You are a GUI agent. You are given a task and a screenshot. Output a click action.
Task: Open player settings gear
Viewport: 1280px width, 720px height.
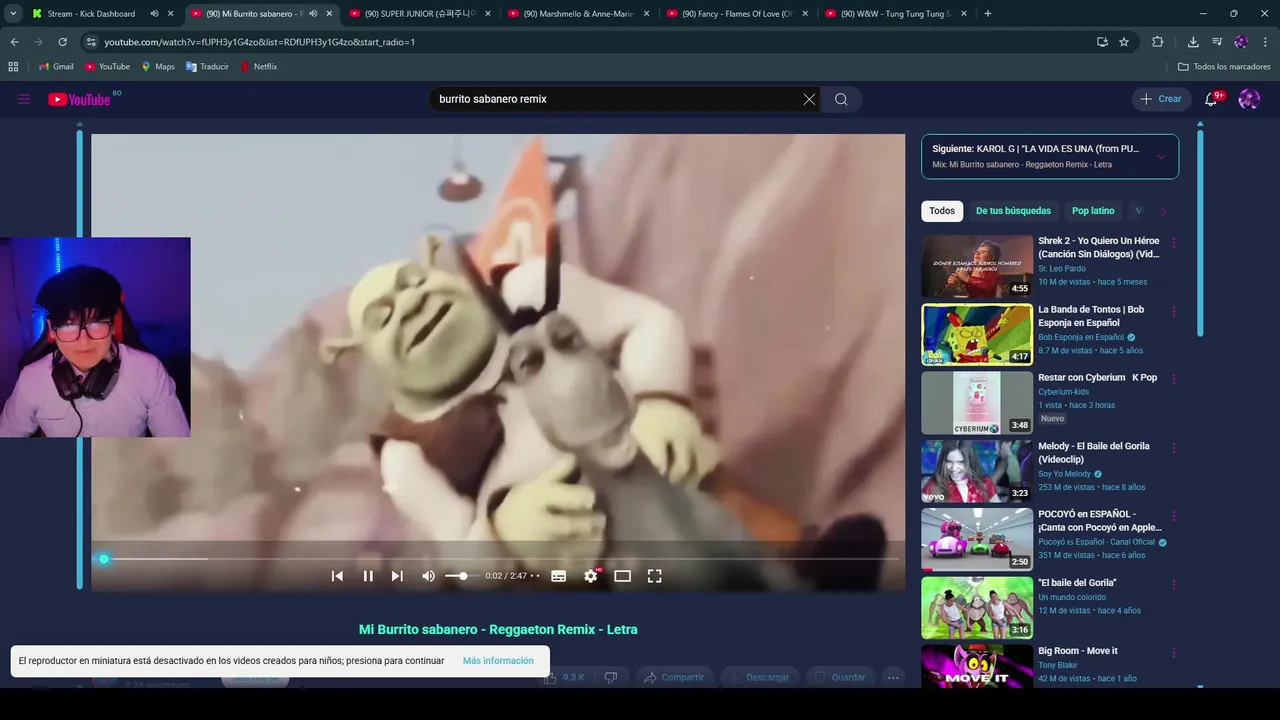coord(591,576)
